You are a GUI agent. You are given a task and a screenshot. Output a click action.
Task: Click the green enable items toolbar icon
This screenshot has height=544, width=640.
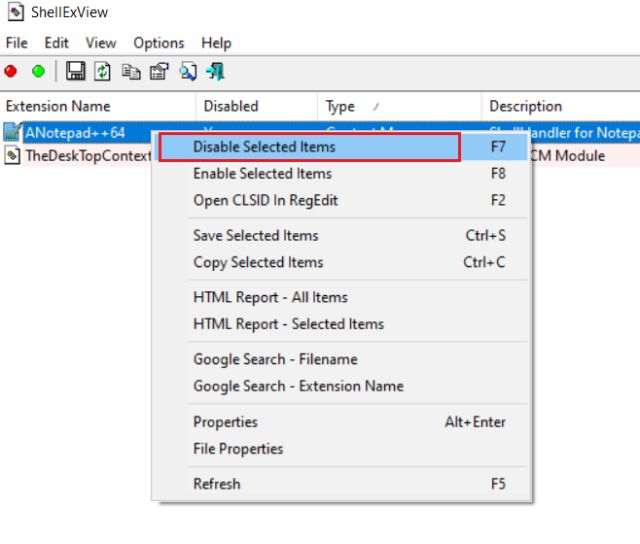pos(38,71)
